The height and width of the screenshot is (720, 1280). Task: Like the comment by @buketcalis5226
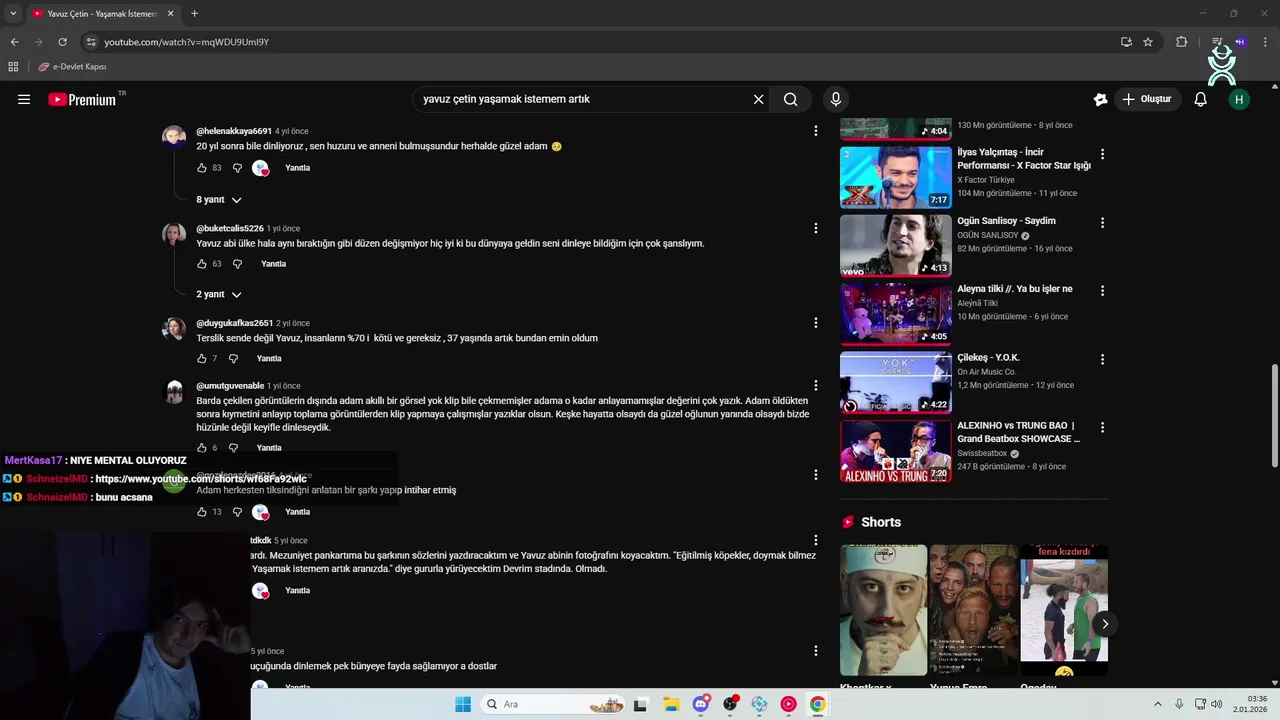tap(202, 264)
